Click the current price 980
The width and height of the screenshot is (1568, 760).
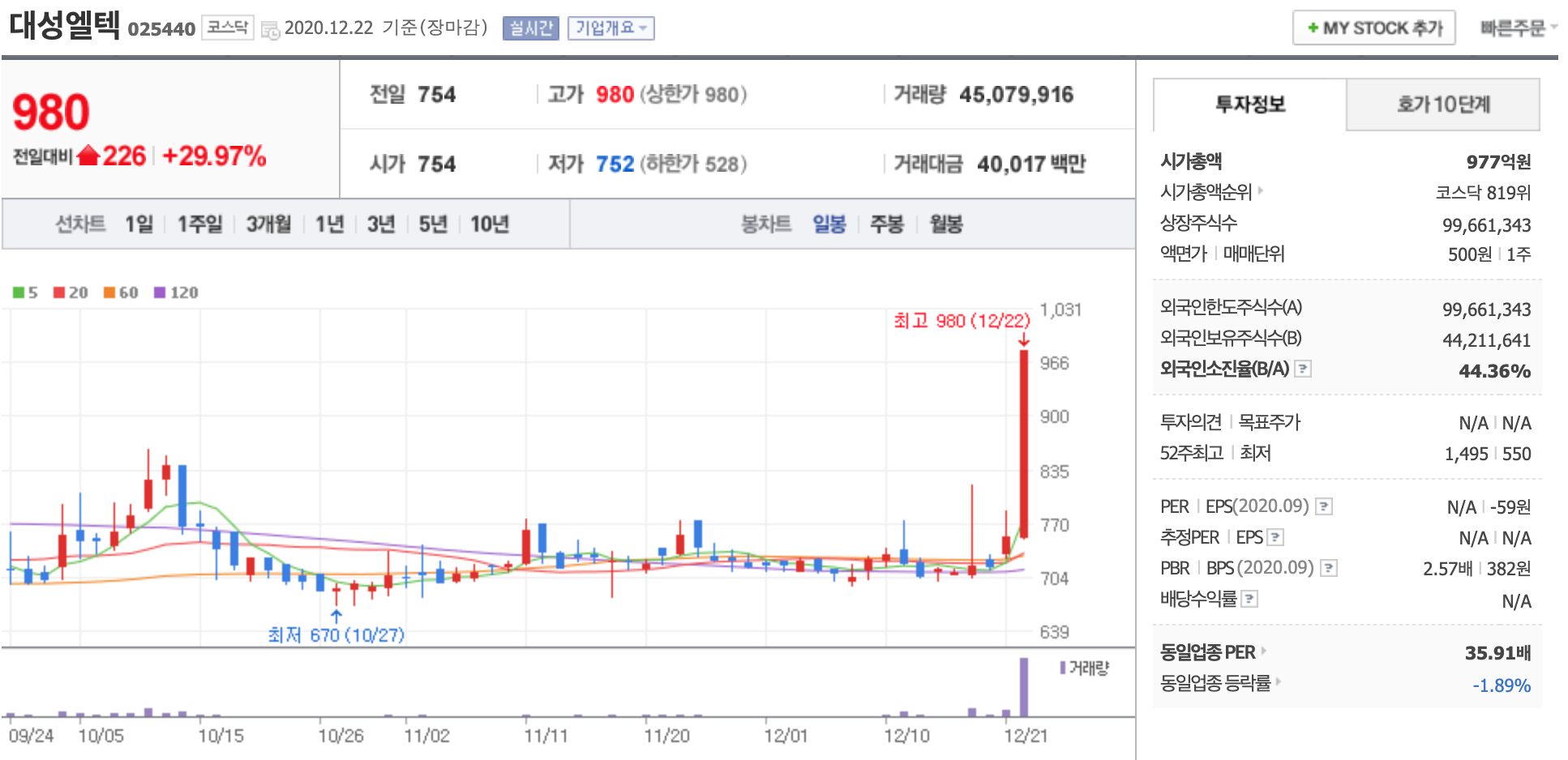51,112
